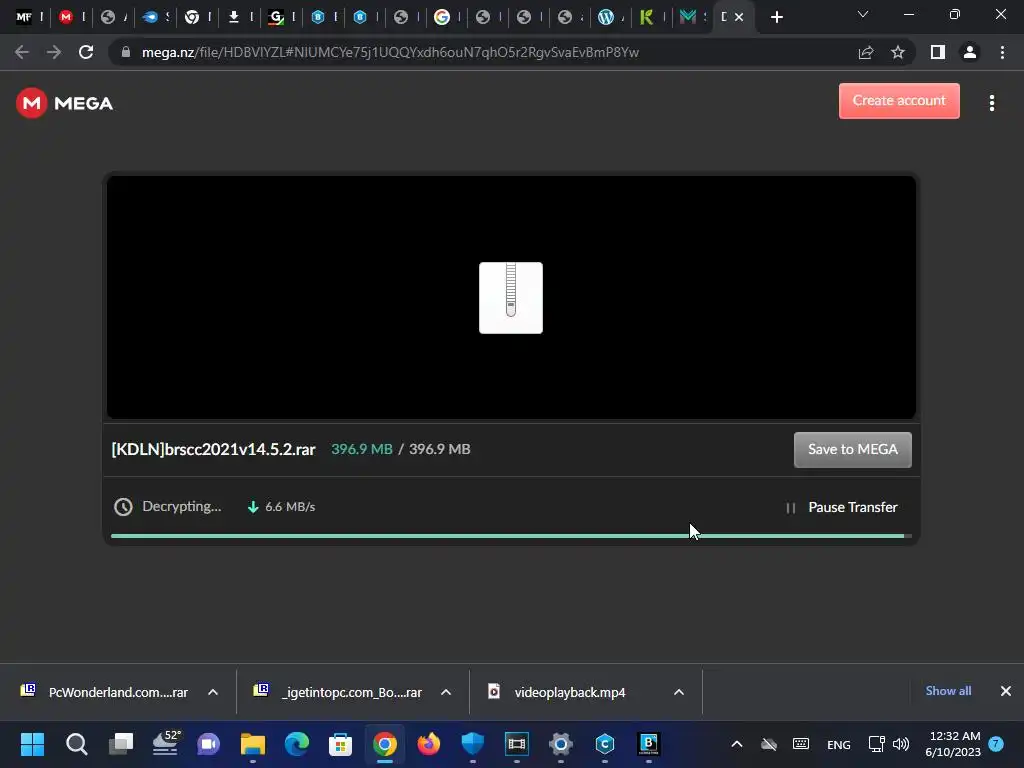Expand options for _igetintopc.com rar
Screen dimensions: 1024x768
click(x=446, y=692)
